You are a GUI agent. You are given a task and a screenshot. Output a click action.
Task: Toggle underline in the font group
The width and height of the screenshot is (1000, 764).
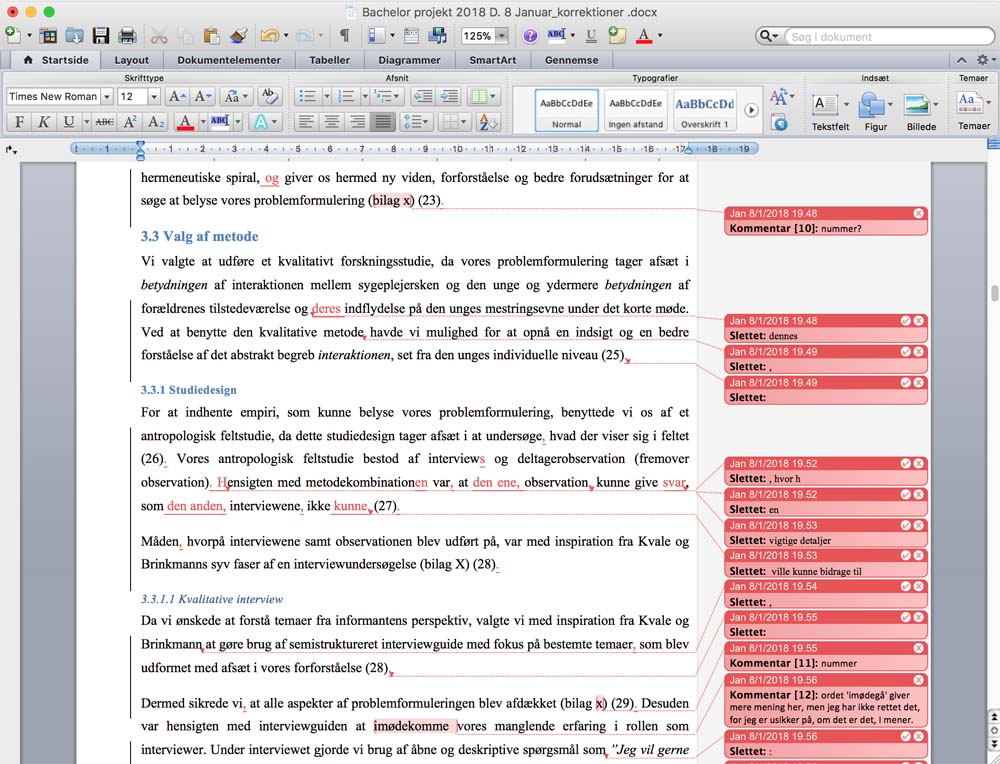point(68,121)
